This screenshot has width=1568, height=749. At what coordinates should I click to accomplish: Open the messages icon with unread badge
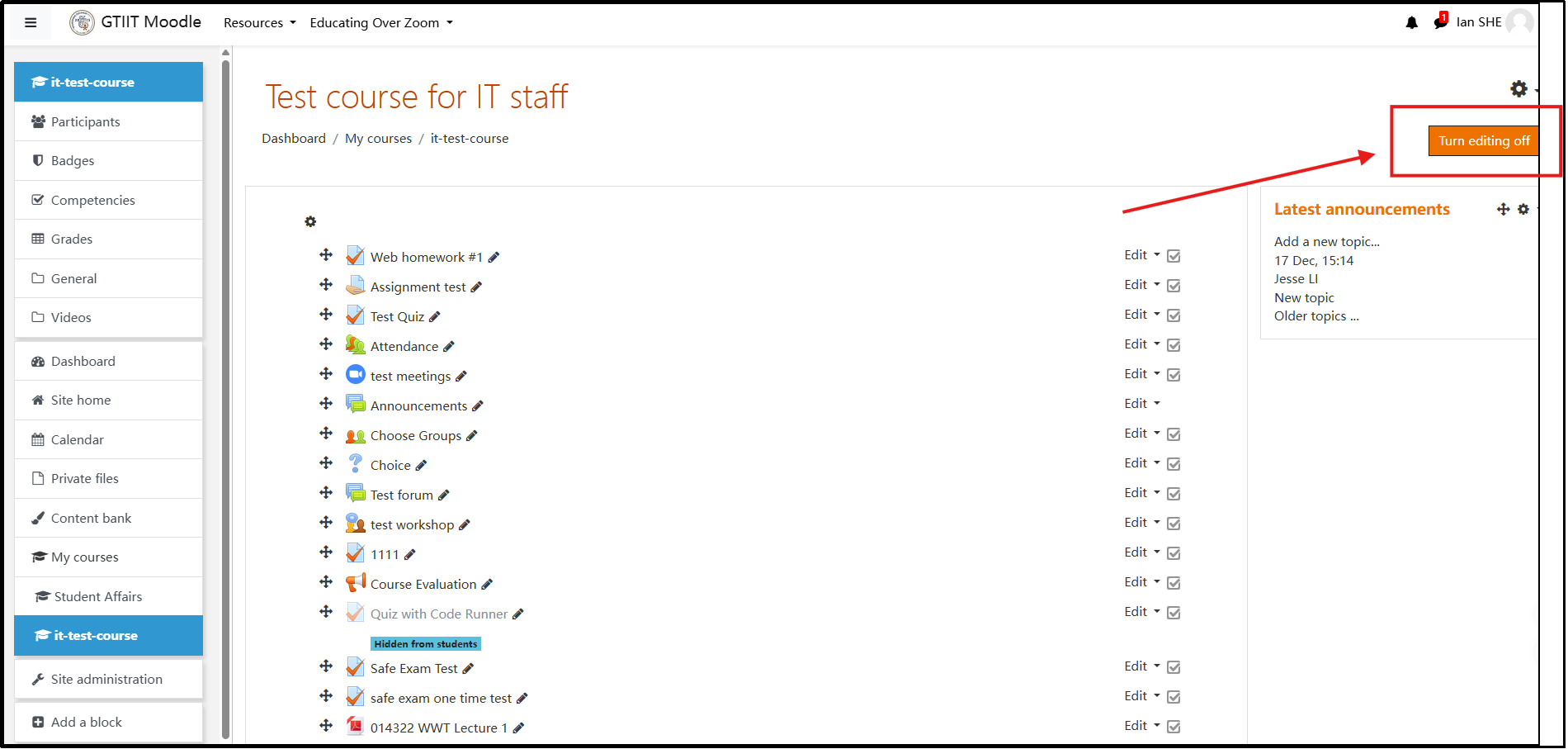click(x=1440, y=22)
